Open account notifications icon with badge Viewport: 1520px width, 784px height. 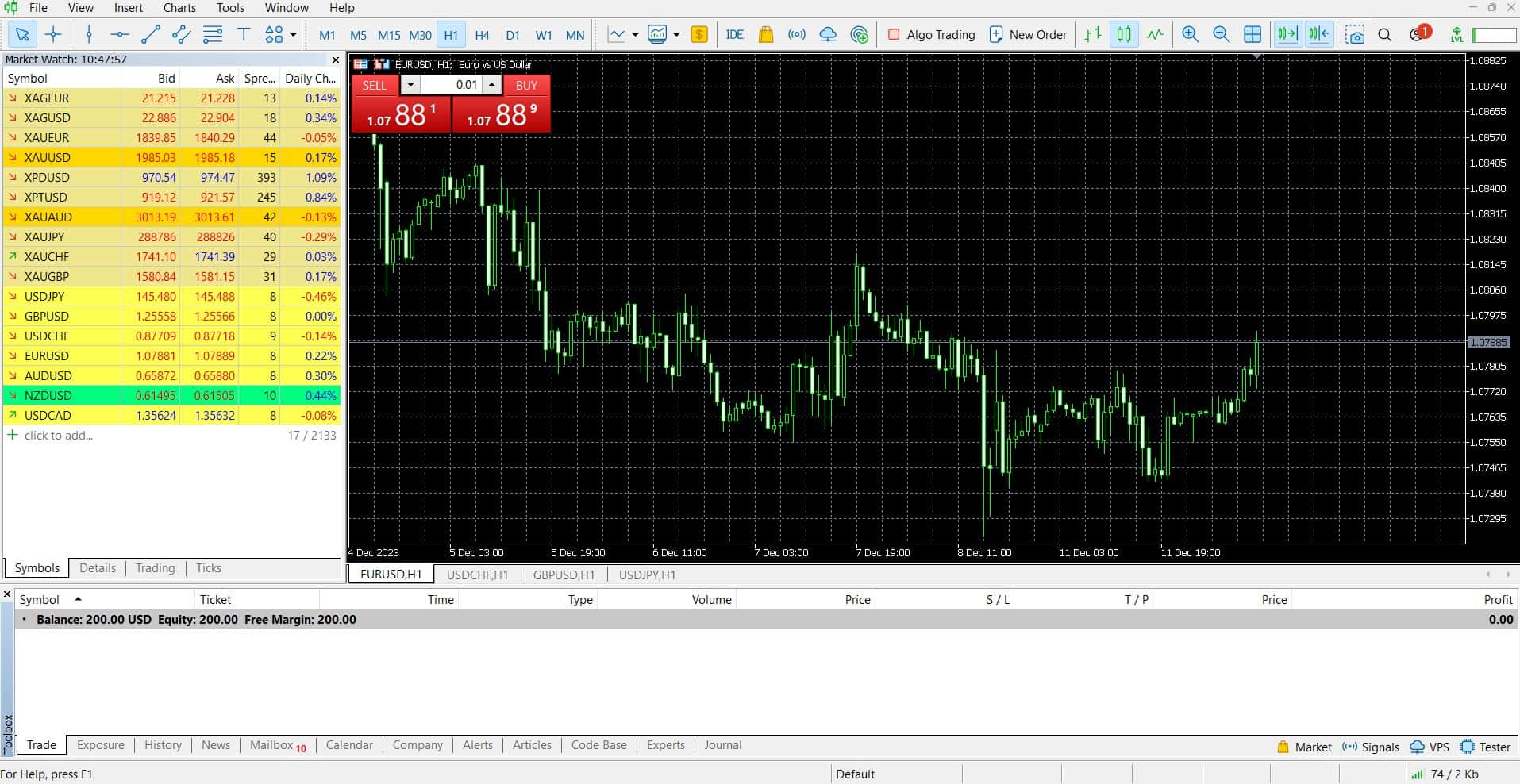[1420, 33]
